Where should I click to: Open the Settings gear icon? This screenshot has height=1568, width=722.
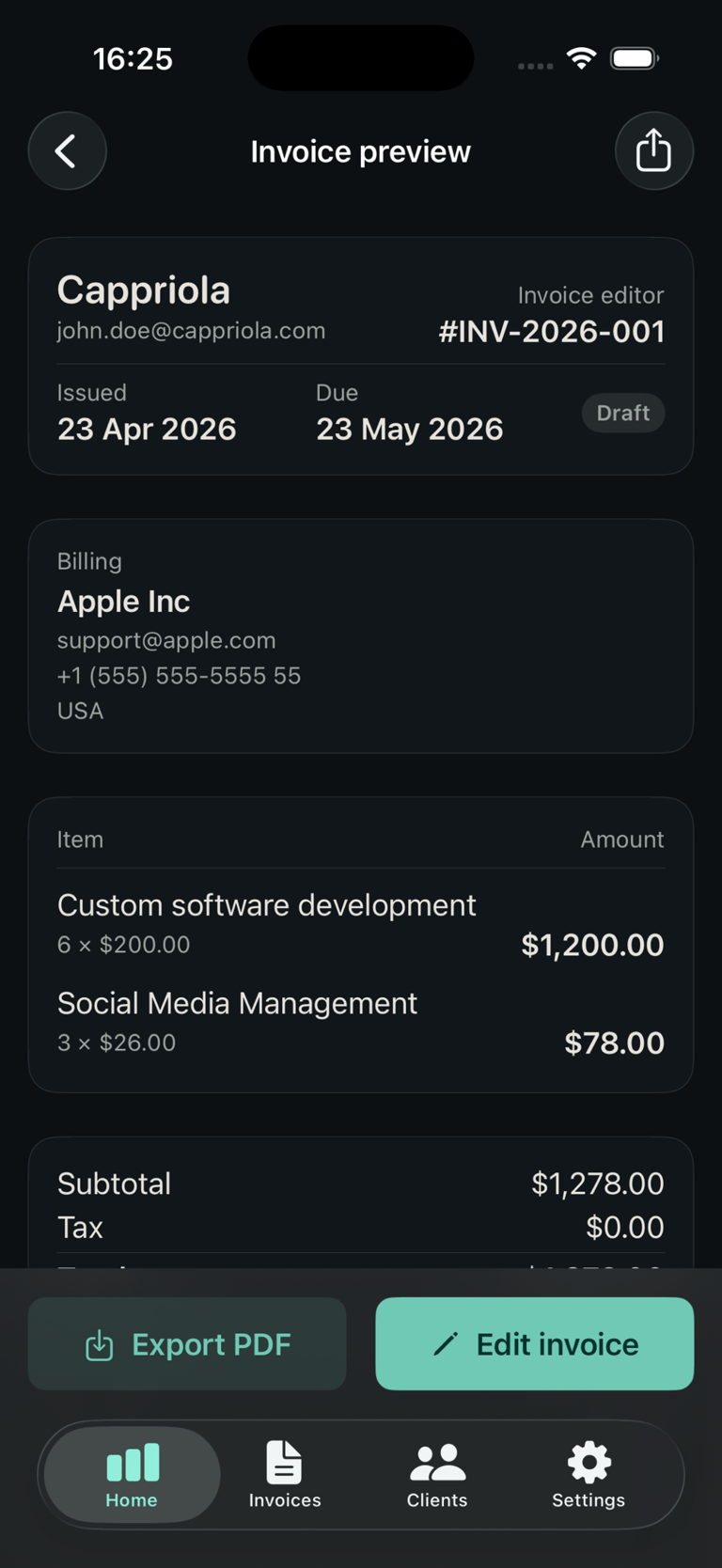click(589, 1463)
